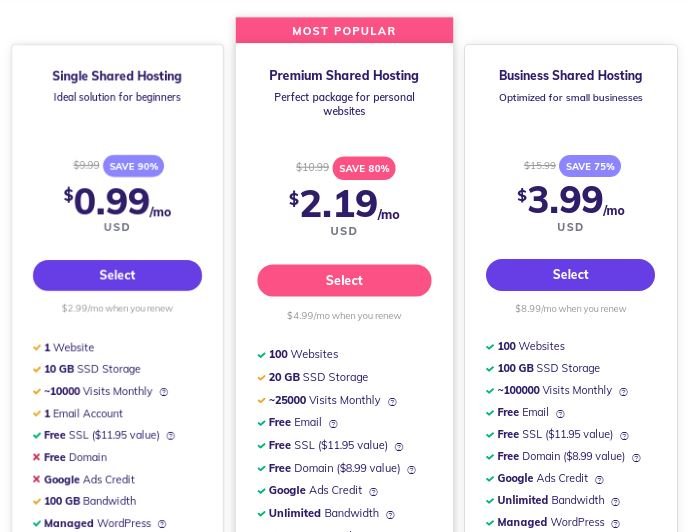Screen dimensions: 688x532
Task: Open Business plan Free Email help icon
Action: 560,413
